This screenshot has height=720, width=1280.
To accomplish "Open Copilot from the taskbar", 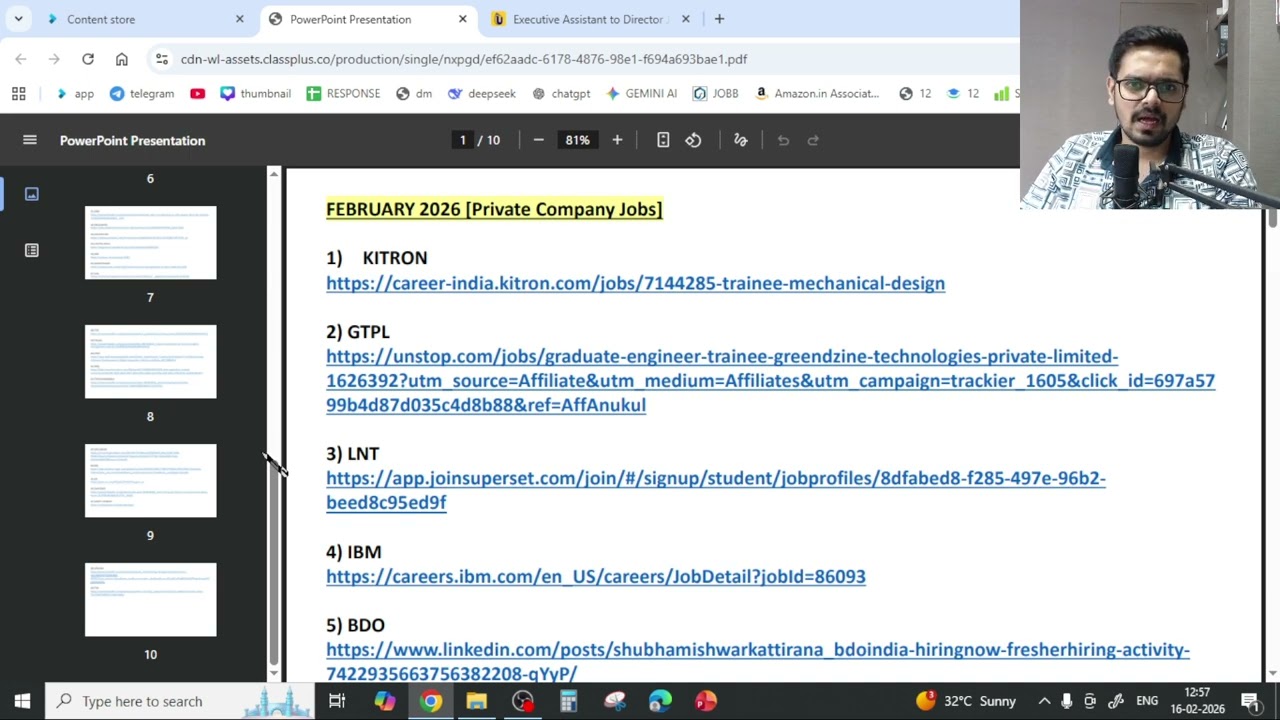I will pyautogui.click(x=385, y=701).
